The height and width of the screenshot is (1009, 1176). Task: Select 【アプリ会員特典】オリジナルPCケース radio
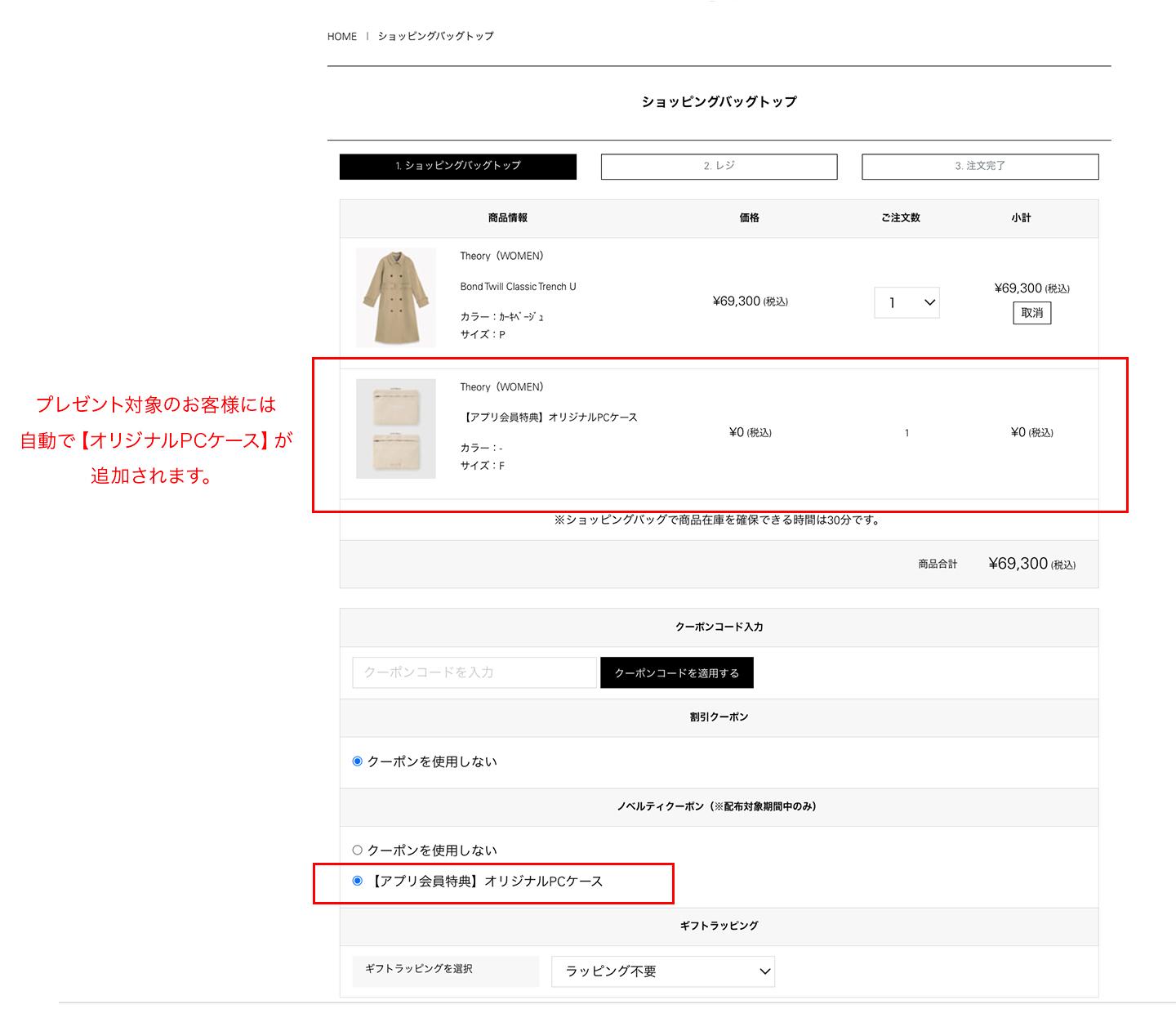pos(357,882)
